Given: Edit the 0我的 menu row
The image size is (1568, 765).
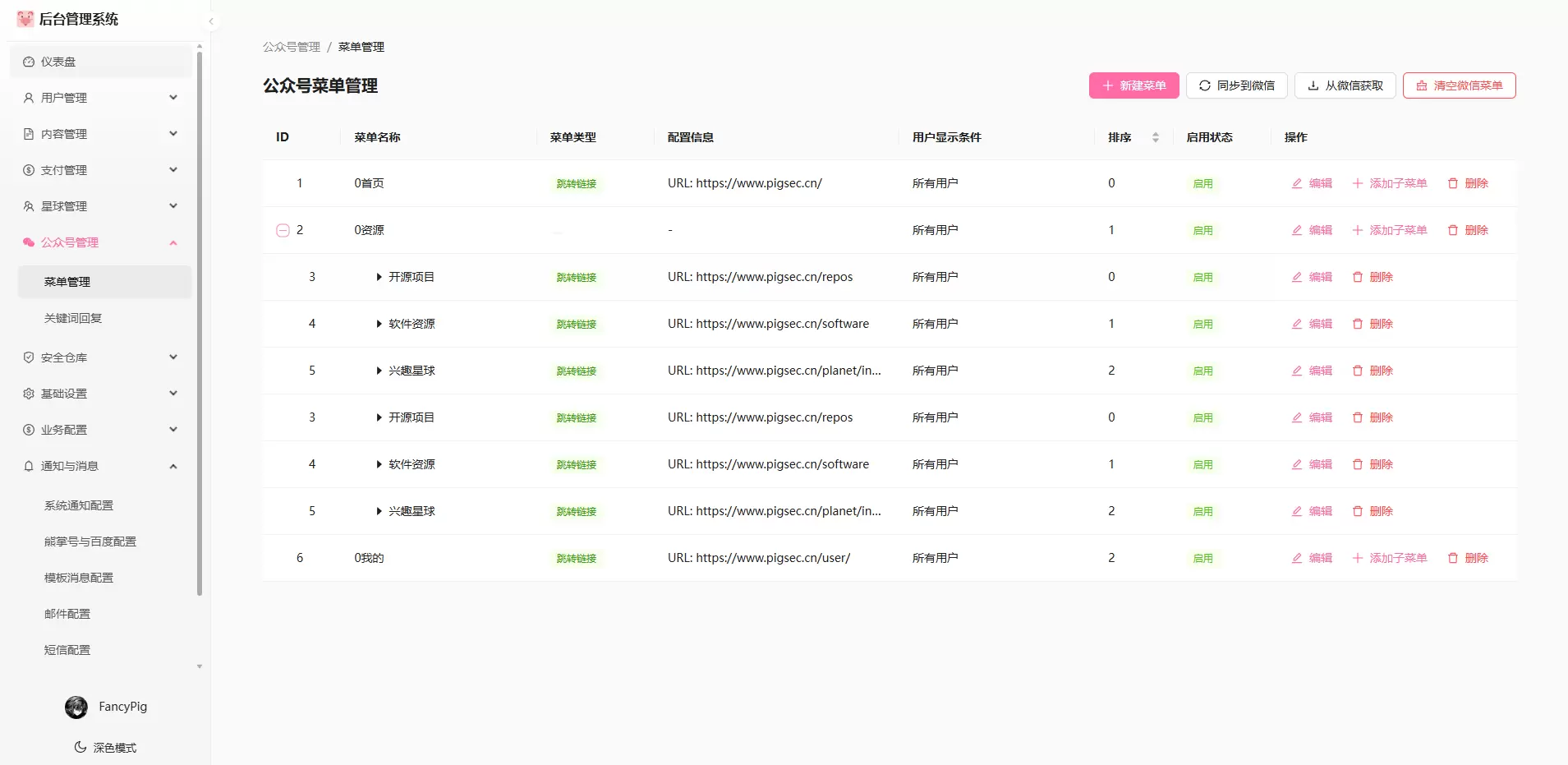Looking at the screenshot, I should click(x=1312, y=558).
